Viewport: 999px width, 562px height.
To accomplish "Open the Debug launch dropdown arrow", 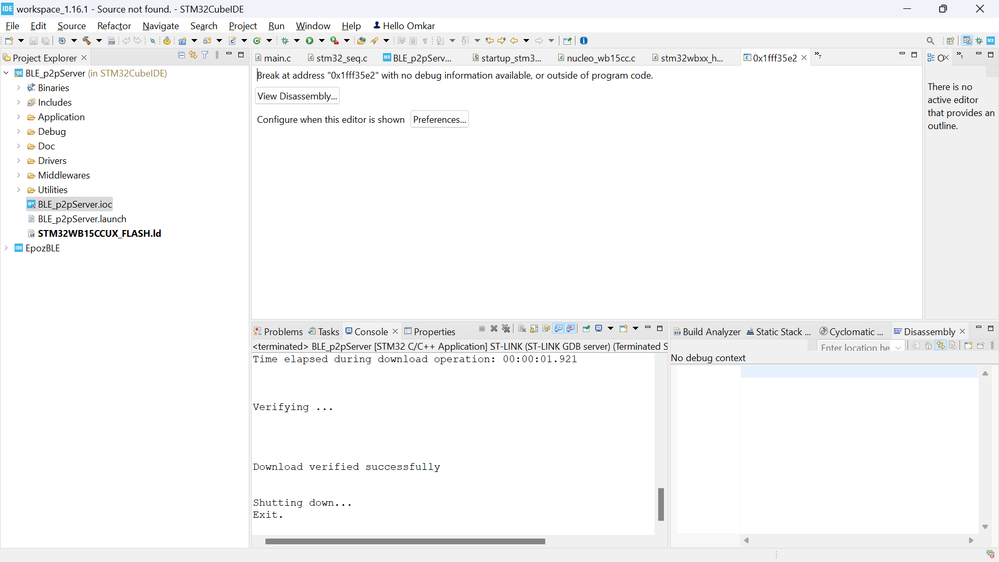I will point(296,41).
